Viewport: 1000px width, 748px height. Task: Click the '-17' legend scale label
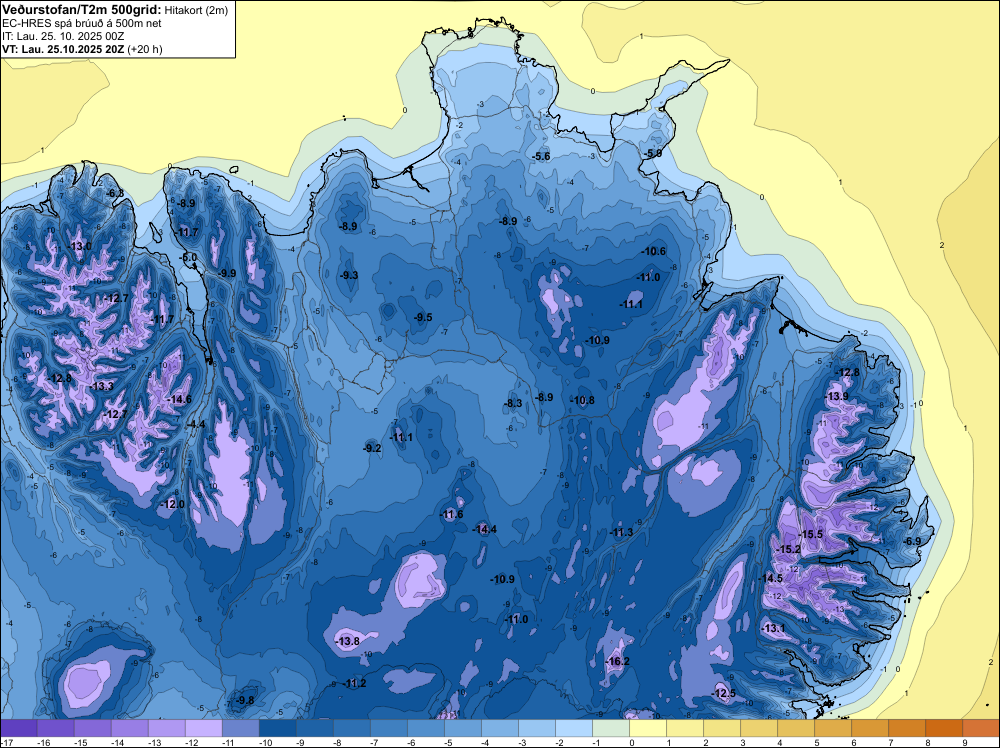[x=6, y=742]
